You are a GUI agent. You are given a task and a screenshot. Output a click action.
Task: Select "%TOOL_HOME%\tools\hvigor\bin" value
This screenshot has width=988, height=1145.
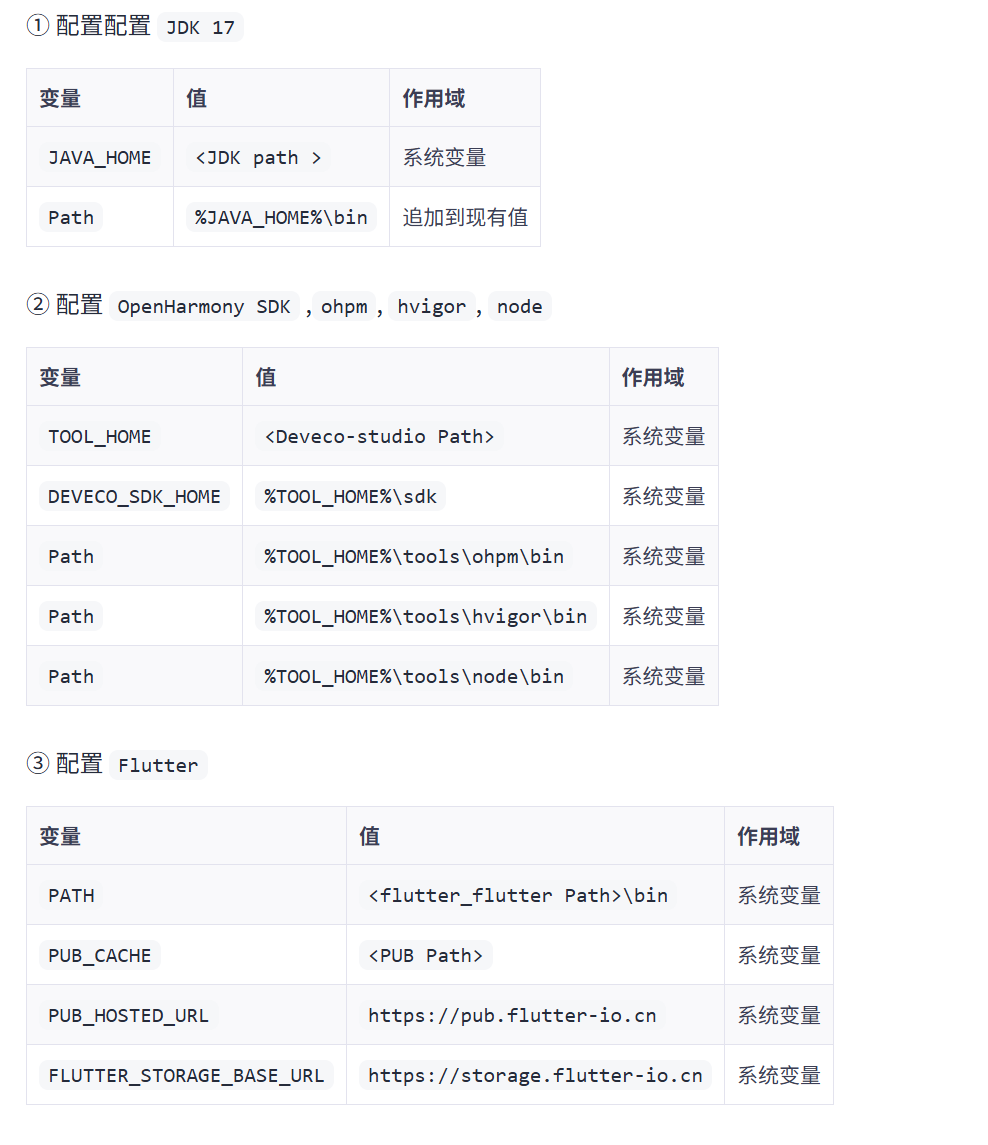tap(426, 616)
